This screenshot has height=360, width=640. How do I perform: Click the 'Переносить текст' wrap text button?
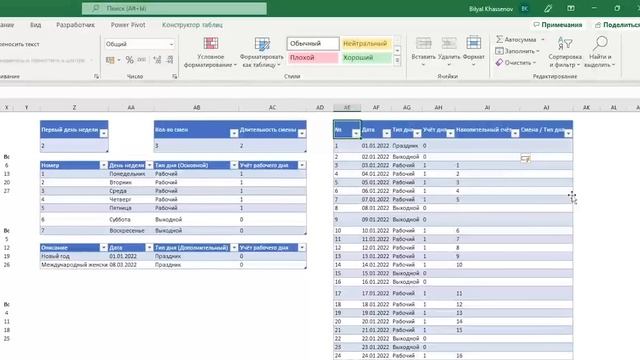pyautogui.click(x=20, y=44)
